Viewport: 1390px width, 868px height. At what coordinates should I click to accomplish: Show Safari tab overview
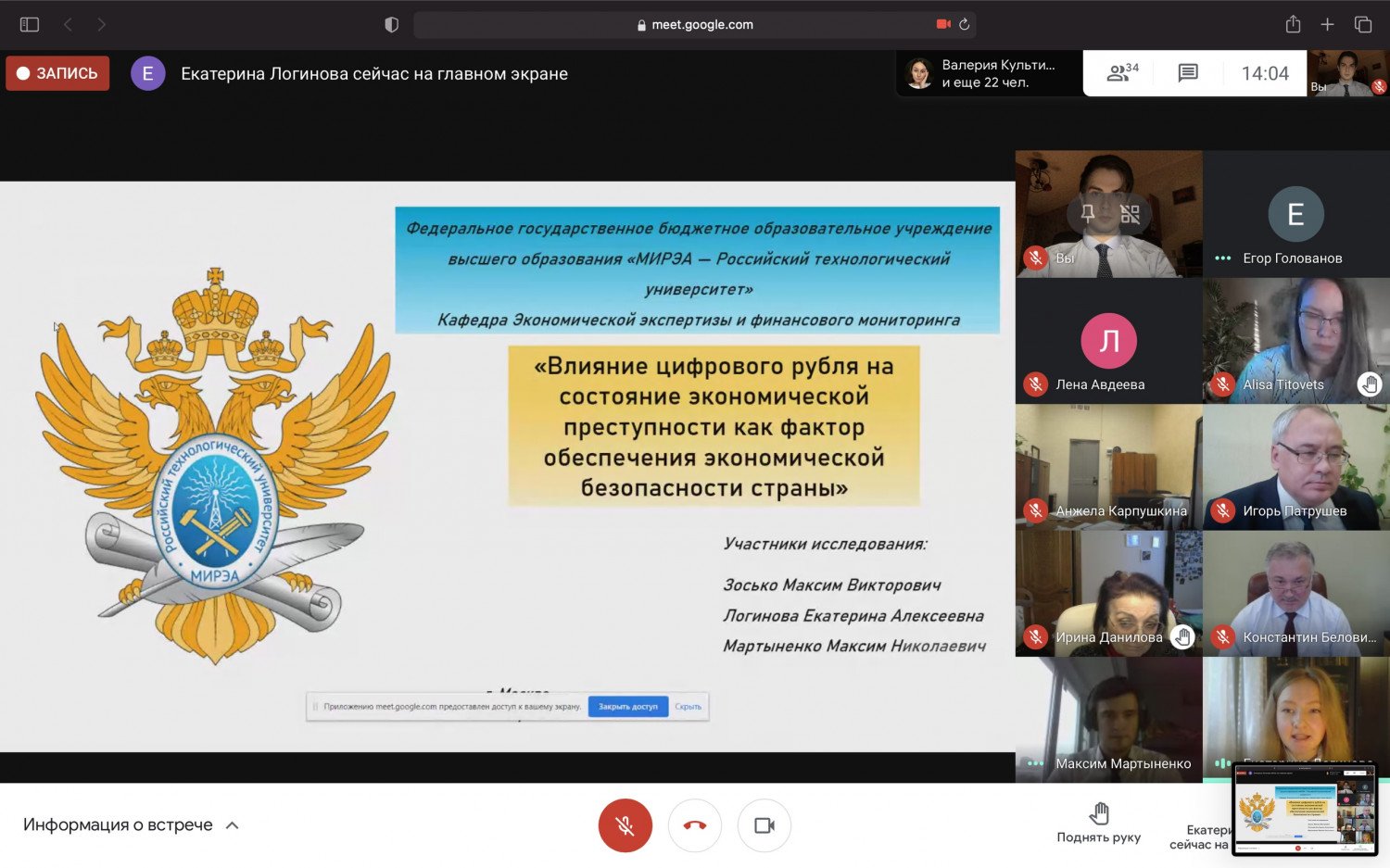(x=1362, y=25)
